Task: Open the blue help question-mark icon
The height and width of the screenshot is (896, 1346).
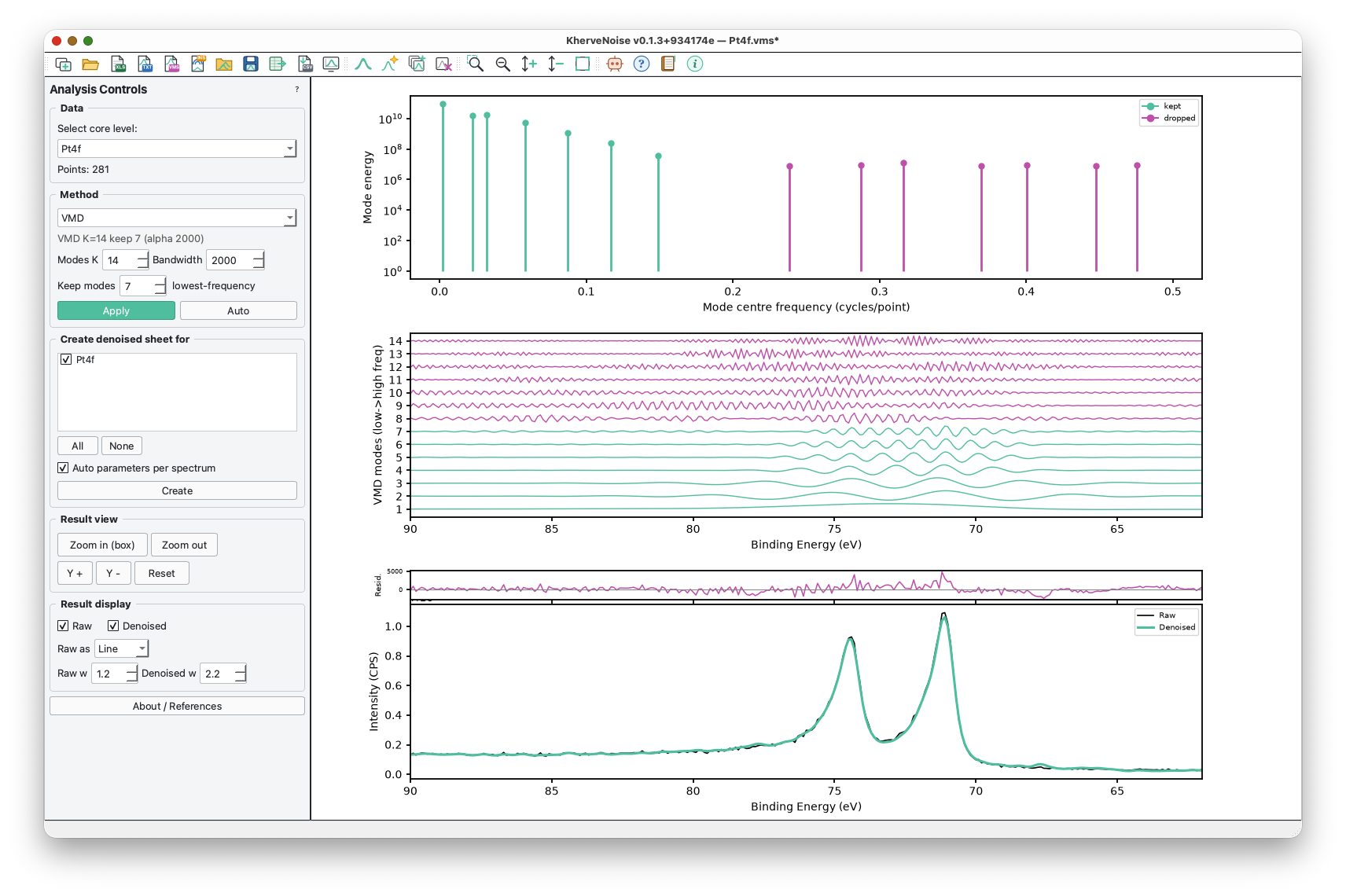Action: click(x=642, y=64)
